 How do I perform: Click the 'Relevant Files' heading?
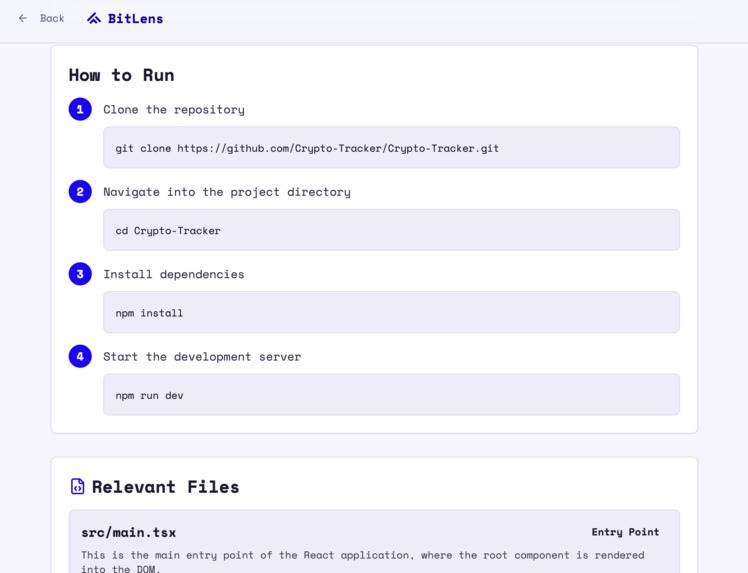coord(165,487)
